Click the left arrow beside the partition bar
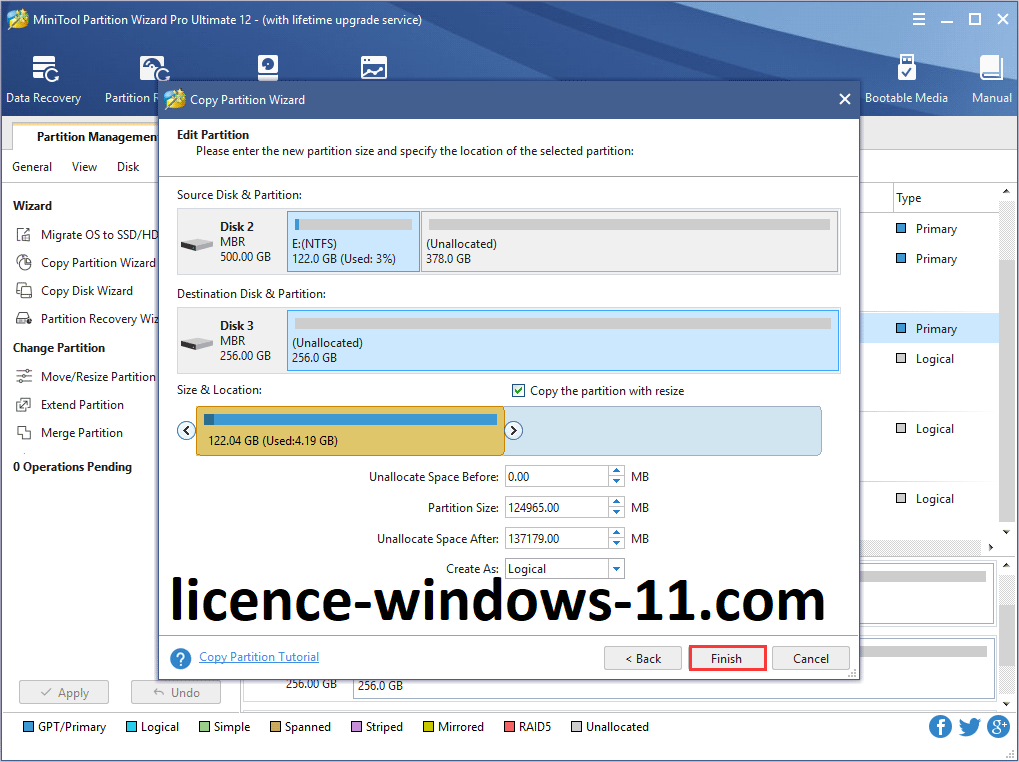The width and height of the screenshot is (1019, 762). pyautogui.click(x=186, y=430)
